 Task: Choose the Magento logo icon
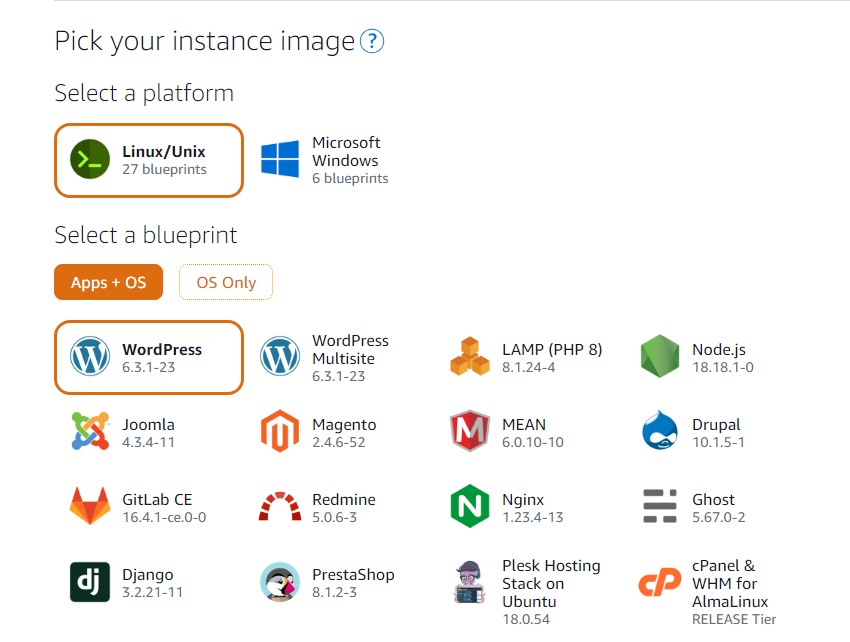280,431
